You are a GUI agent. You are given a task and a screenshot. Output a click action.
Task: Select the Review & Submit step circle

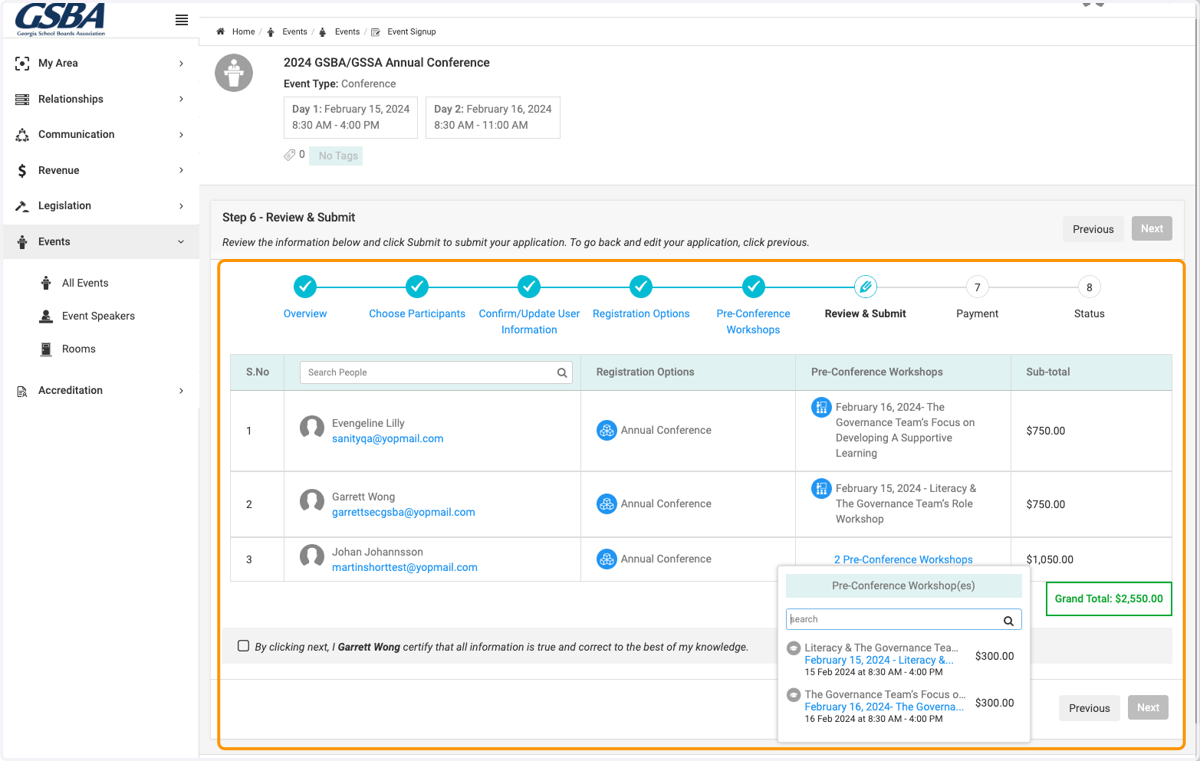pyautogui.click(x=865, y=287)
